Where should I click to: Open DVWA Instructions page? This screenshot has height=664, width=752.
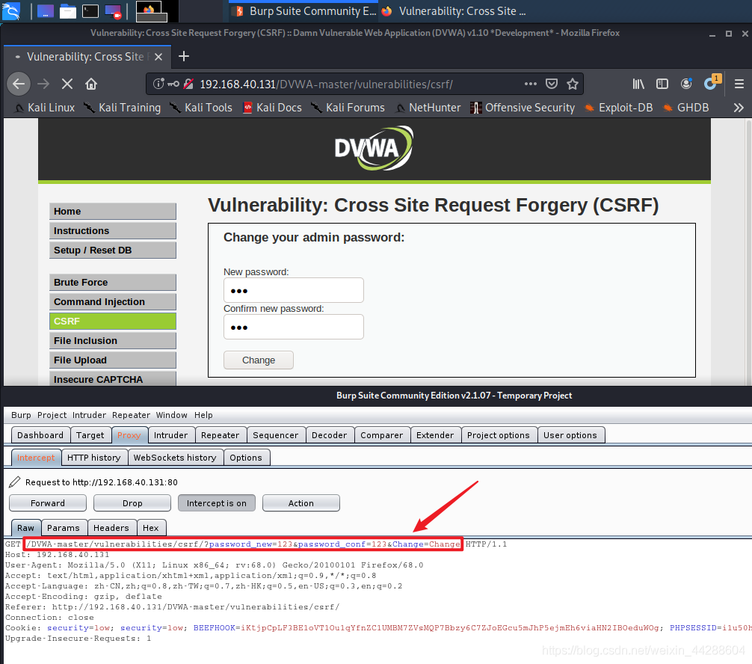113,231
